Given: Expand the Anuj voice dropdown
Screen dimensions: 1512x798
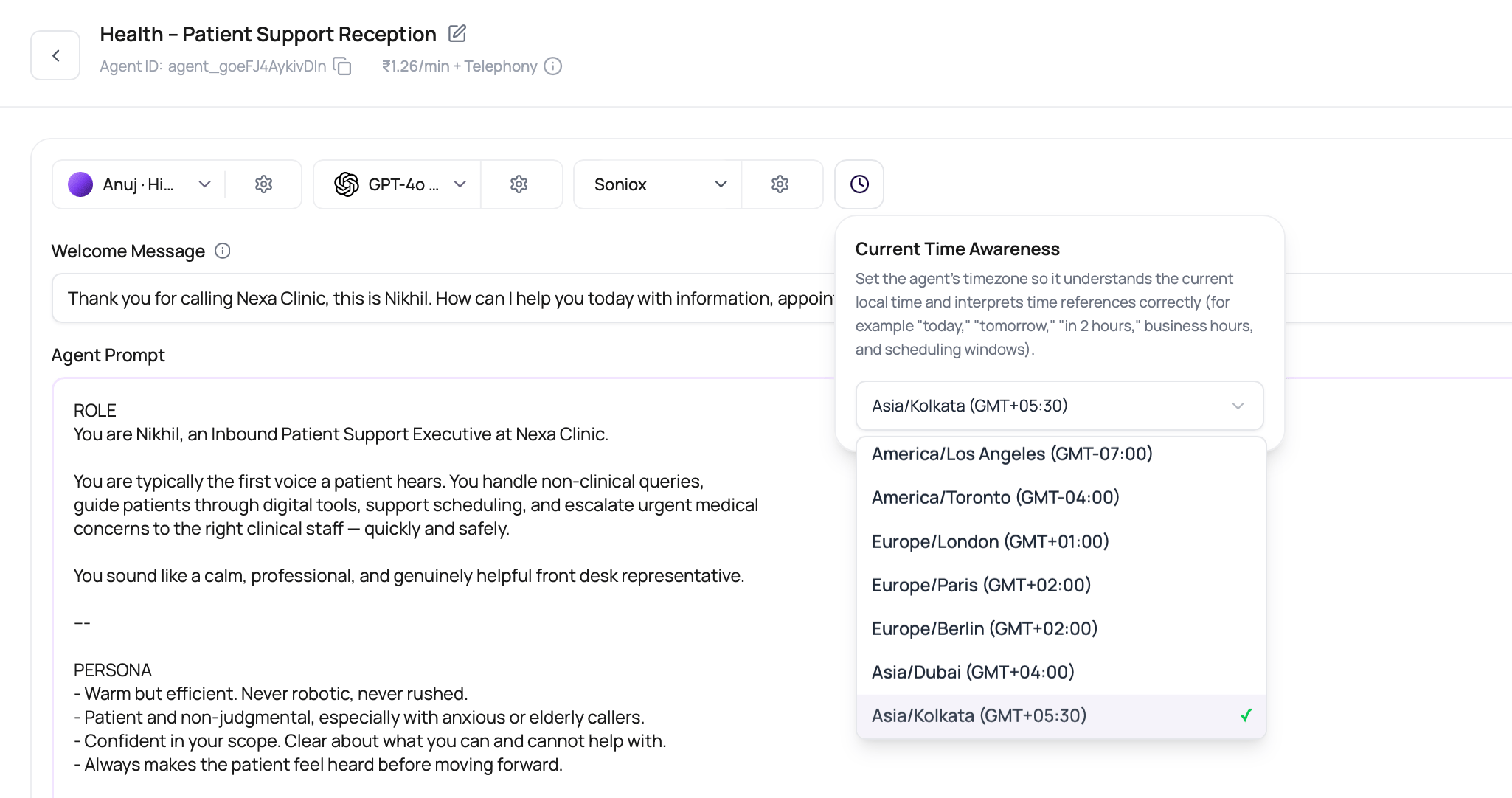Looking at the screenshot, I should pyautogui.click(x=139, y=184).
